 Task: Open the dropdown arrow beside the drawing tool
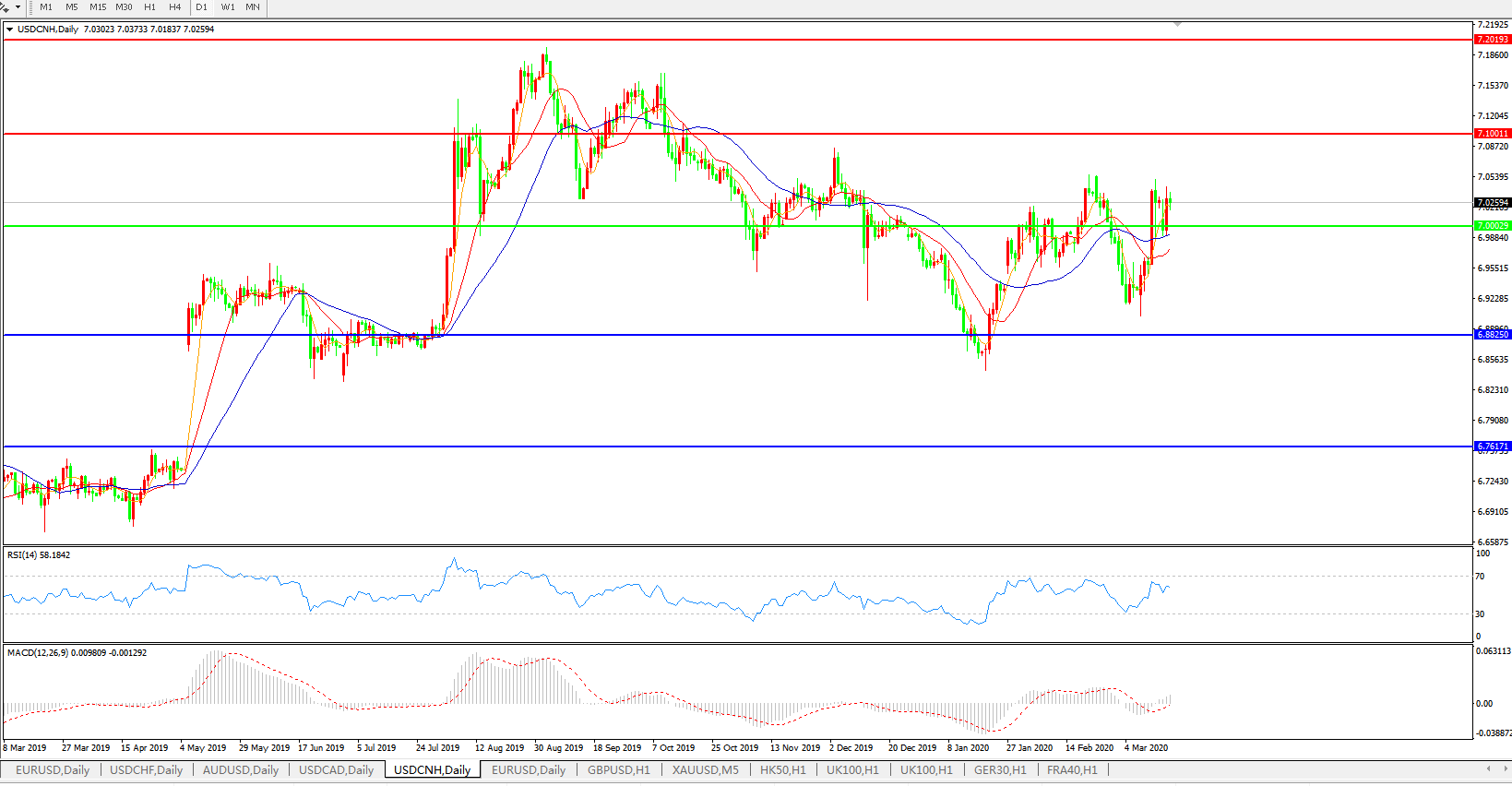pos(18,7)
